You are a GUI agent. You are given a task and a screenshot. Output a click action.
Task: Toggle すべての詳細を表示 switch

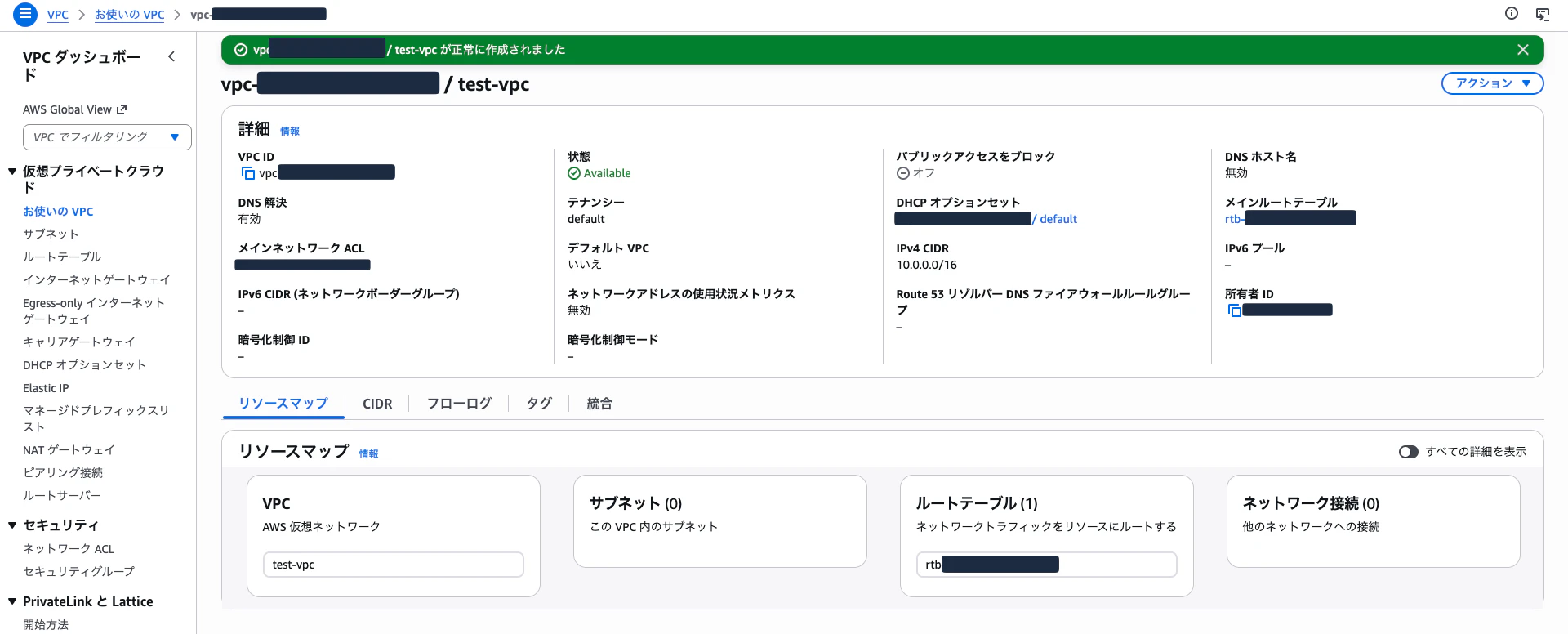pyautogui.click(x=1409, y=452)
